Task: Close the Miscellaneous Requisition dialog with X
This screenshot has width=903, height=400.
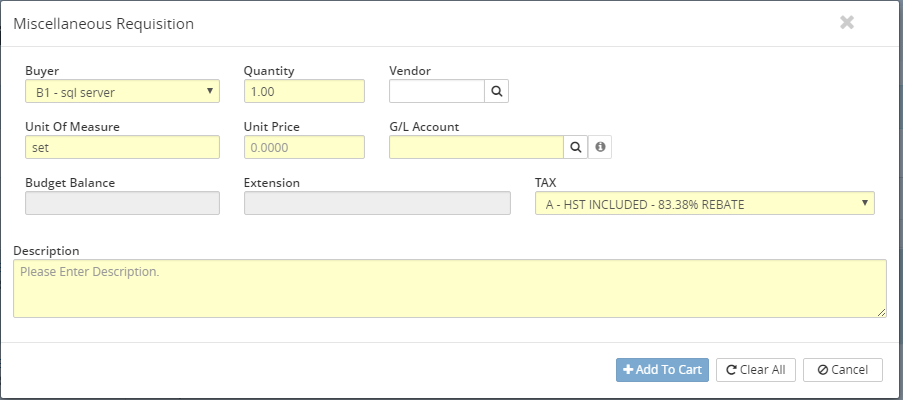Action: point(847,22)
